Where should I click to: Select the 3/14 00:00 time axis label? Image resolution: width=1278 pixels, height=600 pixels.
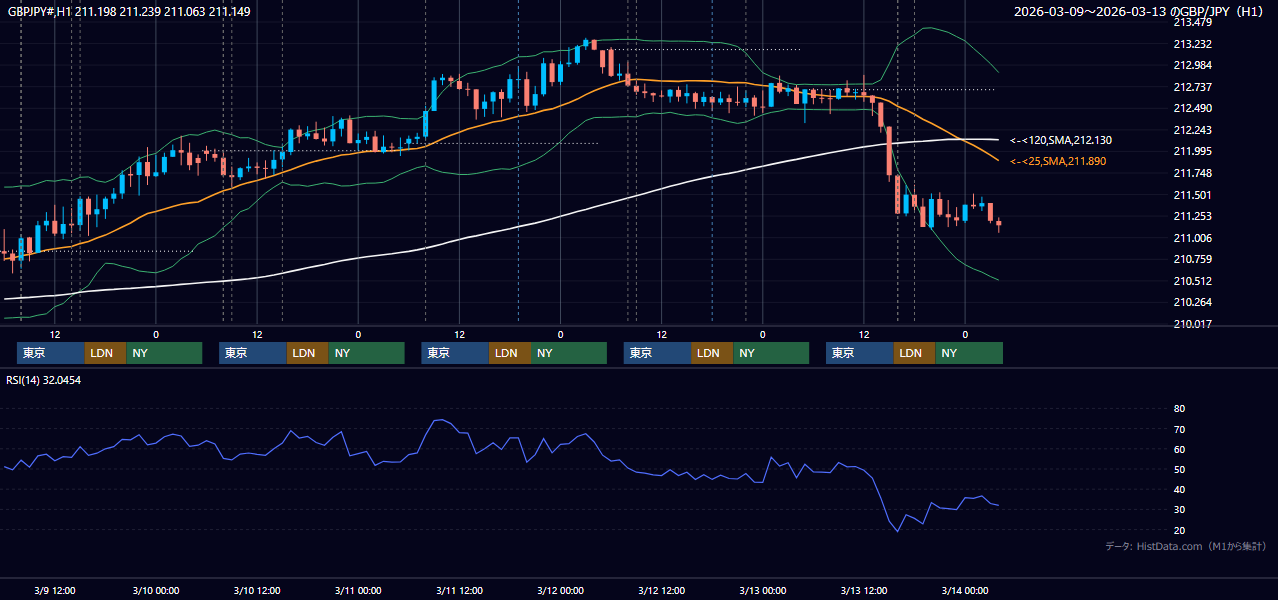coord(965,590)
